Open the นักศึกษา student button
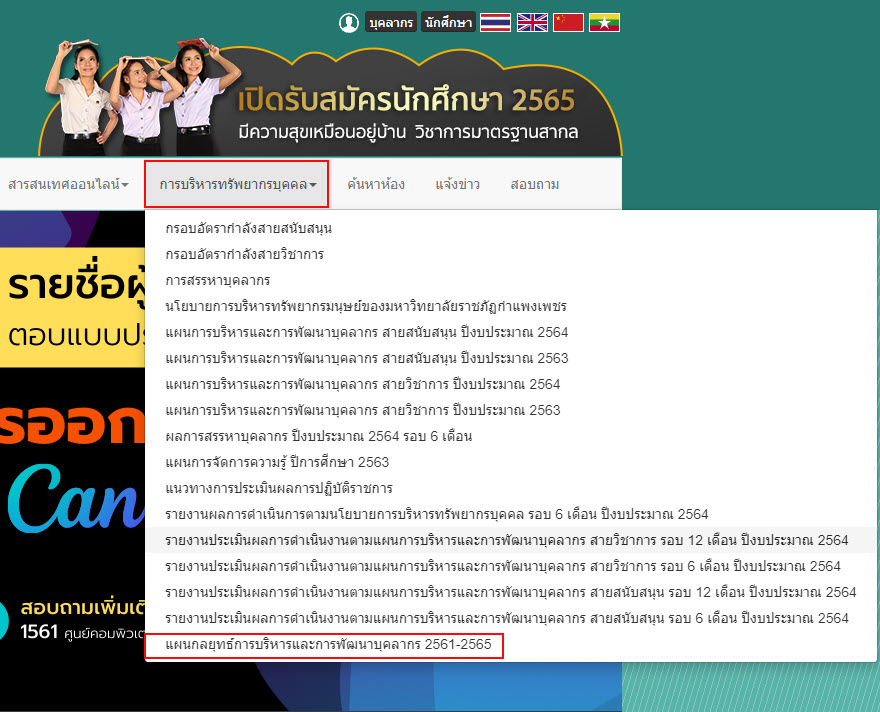The width and height of the screenshot is (880, 712). pos(448,22)
